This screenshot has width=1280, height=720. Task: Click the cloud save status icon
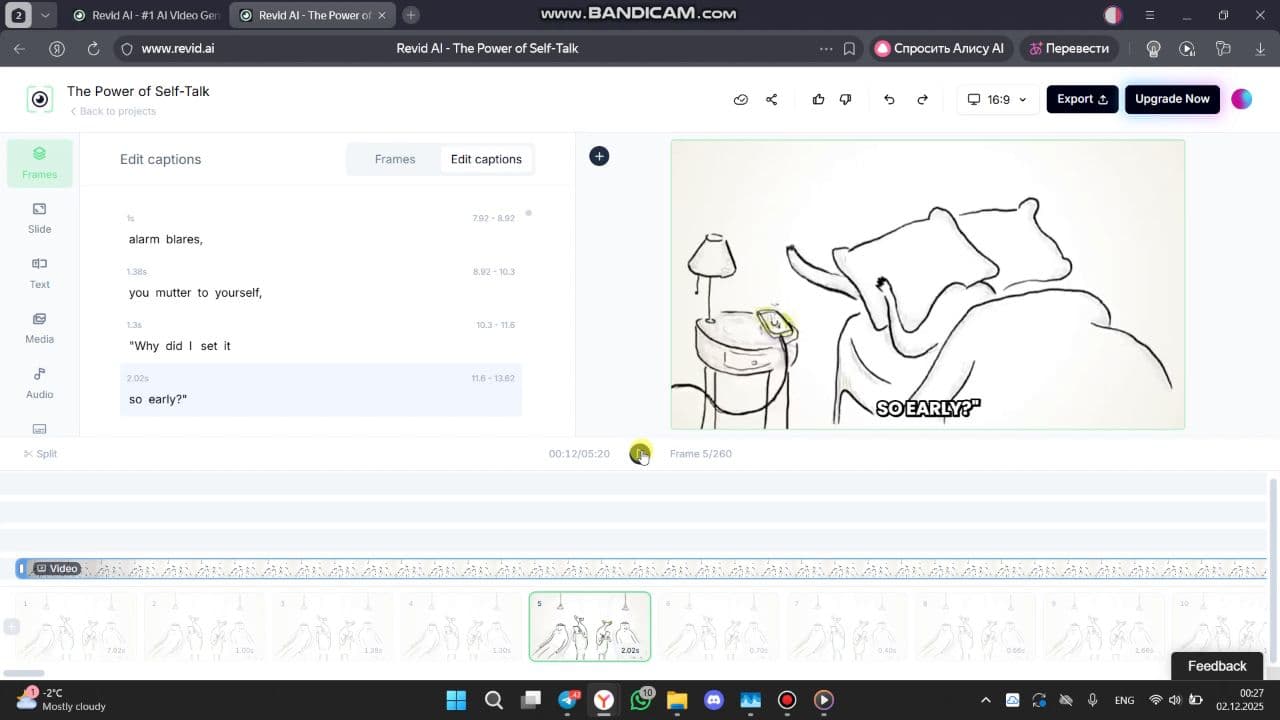point(740,99)
